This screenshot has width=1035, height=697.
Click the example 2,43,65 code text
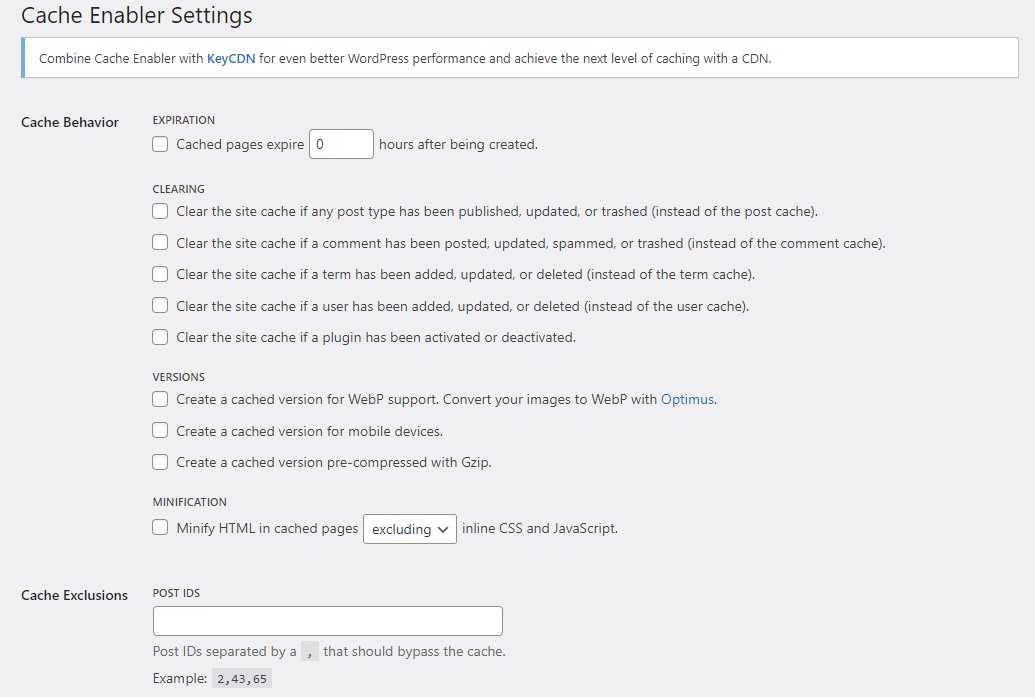pos(242,679)
